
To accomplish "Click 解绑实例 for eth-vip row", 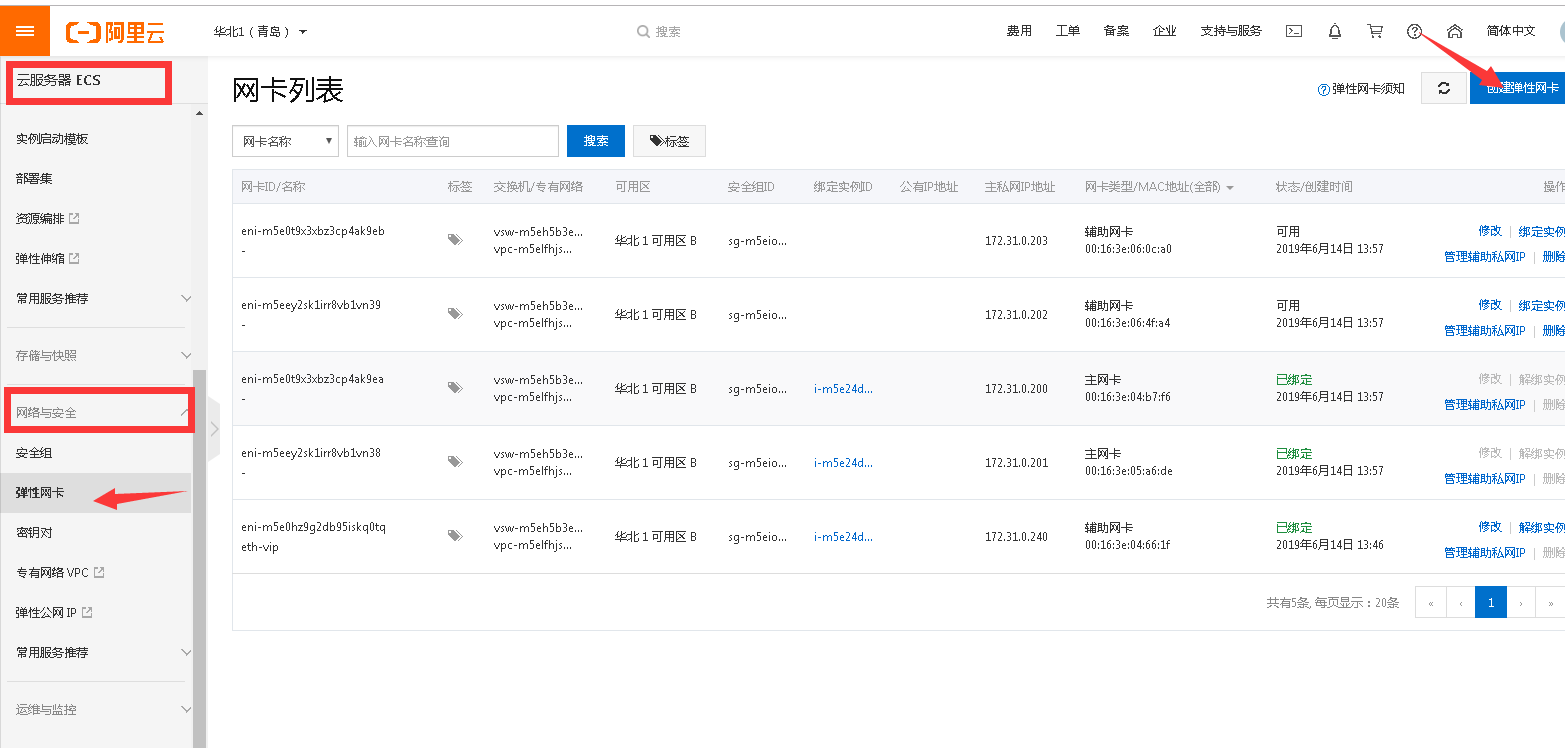I will click(x=1542, y=527).
